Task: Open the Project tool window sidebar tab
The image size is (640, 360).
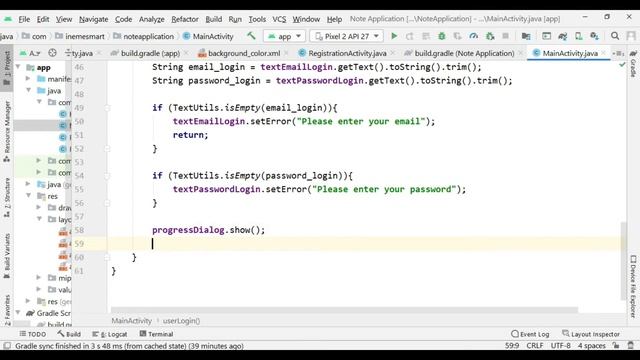Action: click(7, 69)
